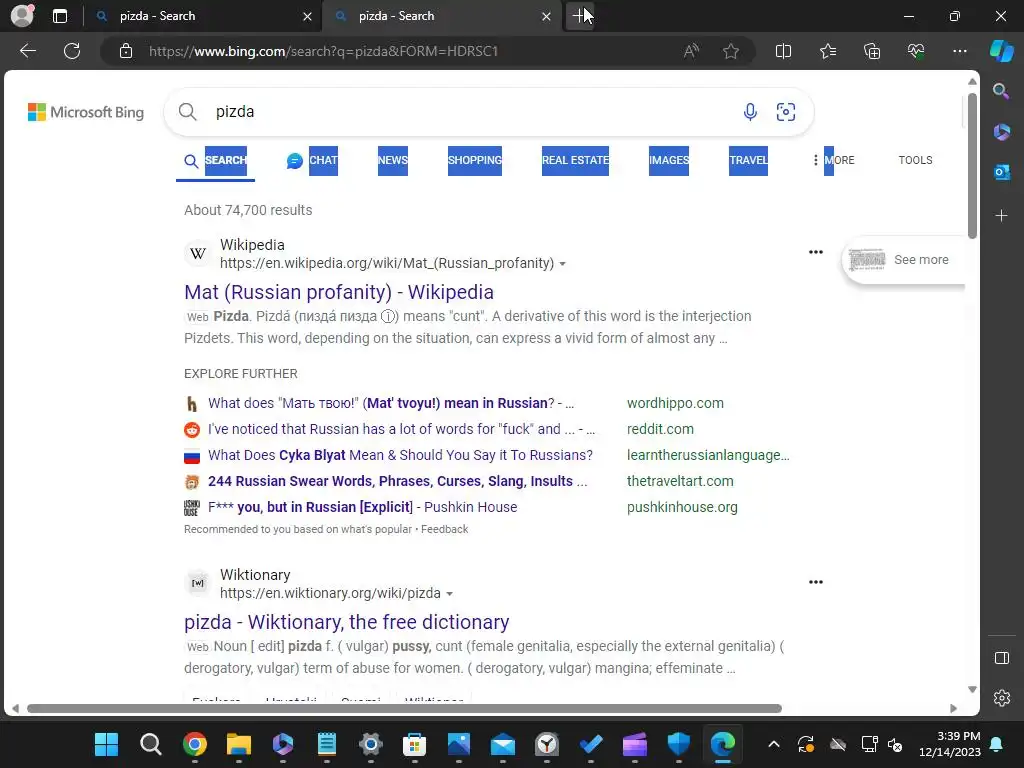Viewport: 1024px width, 768px height.
Task: Search using an image
Action: [786, 112]
